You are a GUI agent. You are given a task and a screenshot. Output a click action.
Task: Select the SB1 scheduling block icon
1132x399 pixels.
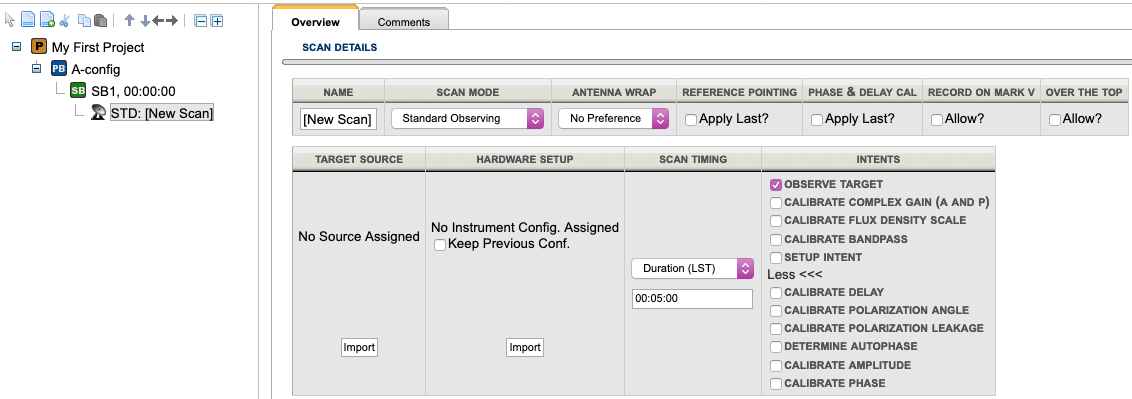point(78,91)
